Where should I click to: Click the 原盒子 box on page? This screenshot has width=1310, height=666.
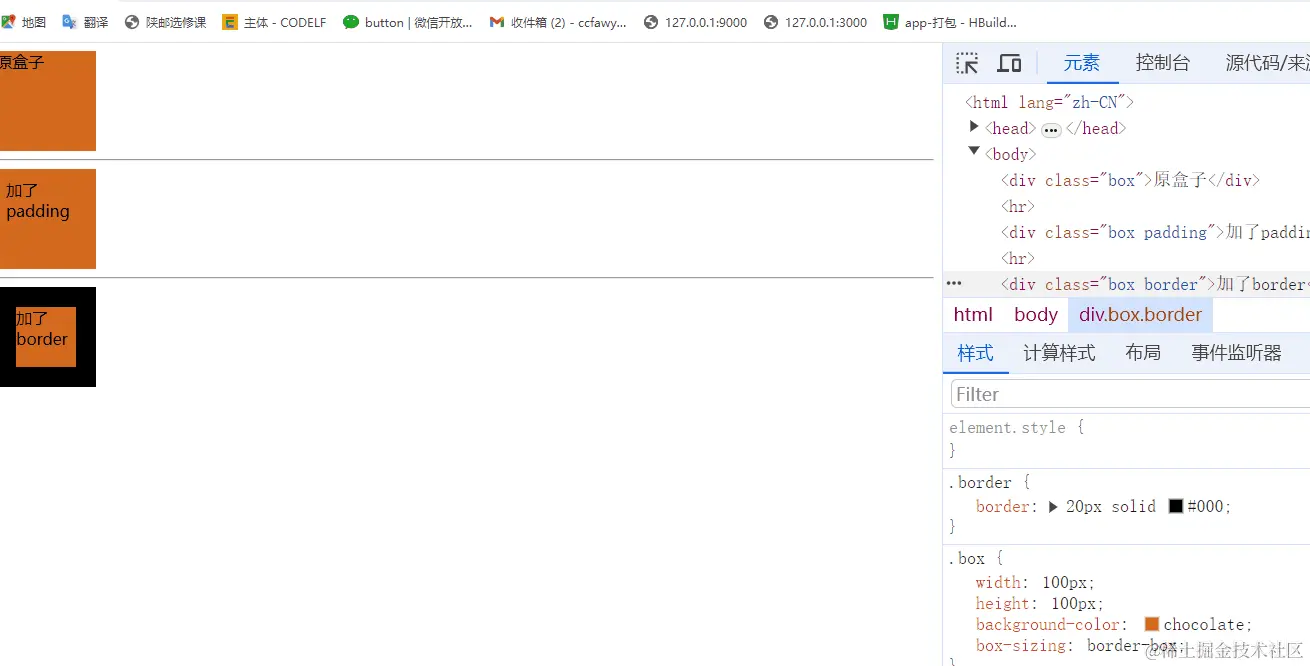[48, 101]
